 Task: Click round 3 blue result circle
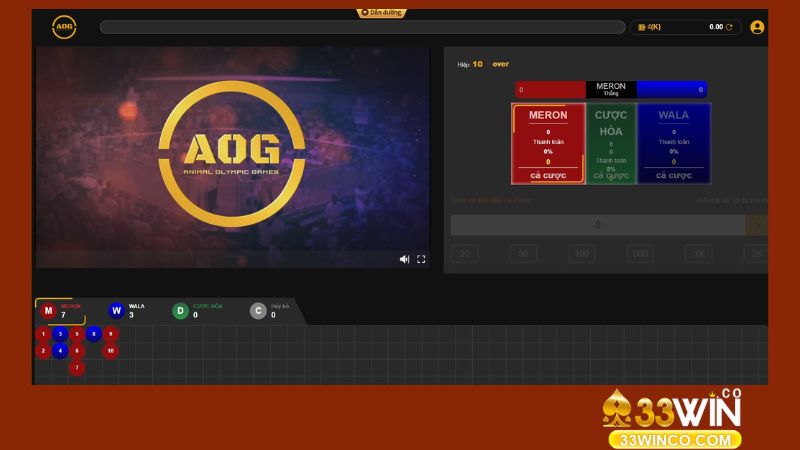click(60, 334)
